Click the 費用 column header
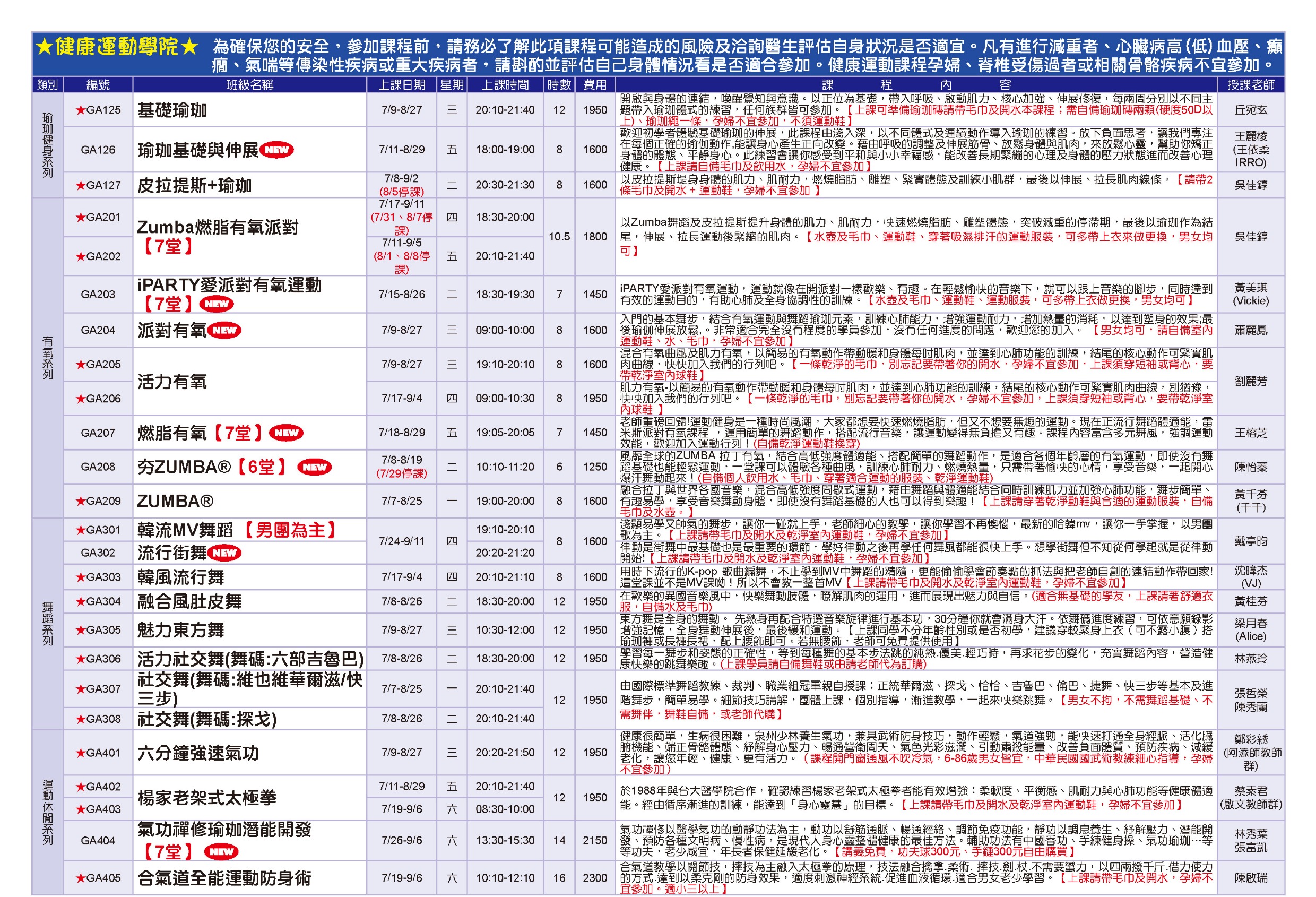 coord(595,85)
